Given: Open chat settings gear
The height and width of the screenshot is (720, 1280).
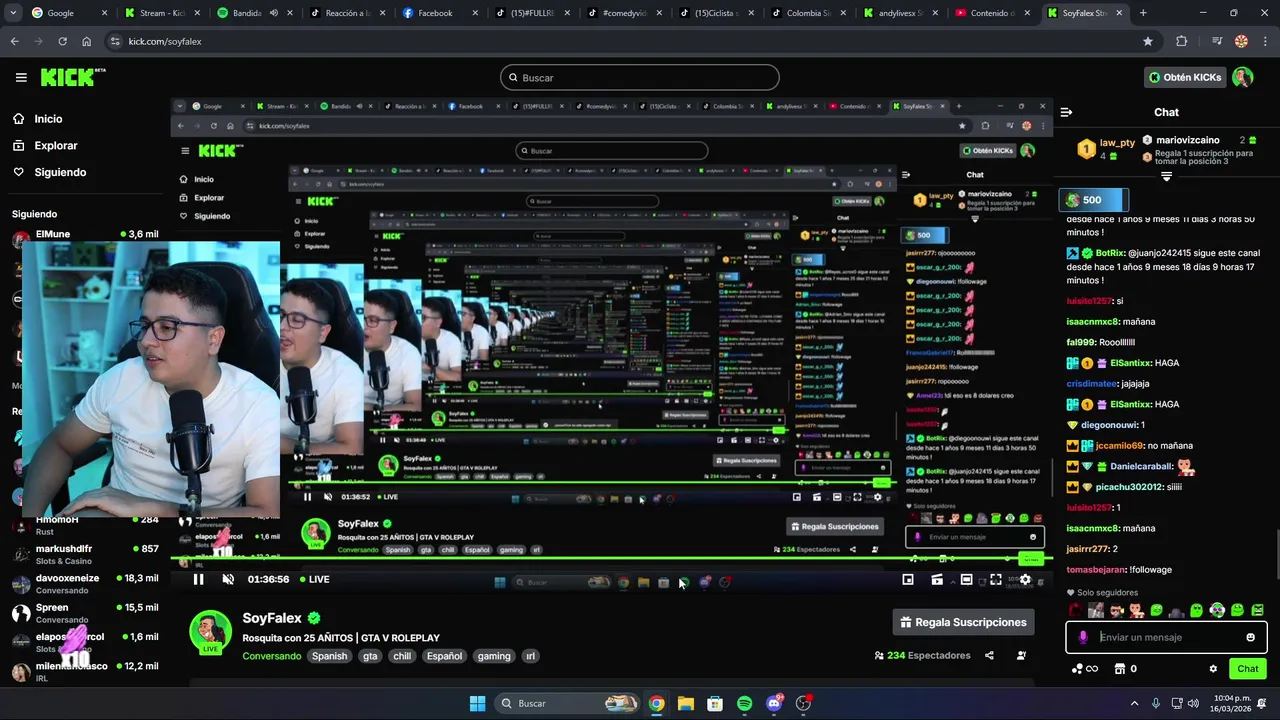Looking at the screenshot, I should pyautogui.click(x=1213, y=669).
